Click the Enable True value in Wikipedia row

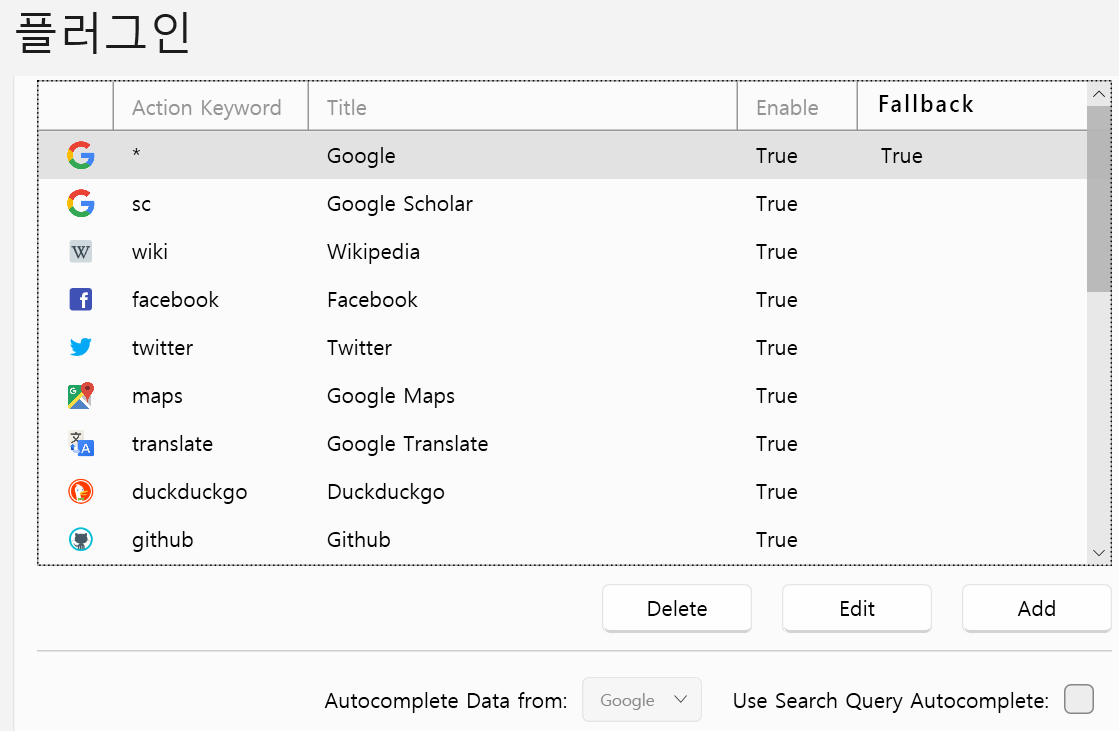[x=776, y=252]
